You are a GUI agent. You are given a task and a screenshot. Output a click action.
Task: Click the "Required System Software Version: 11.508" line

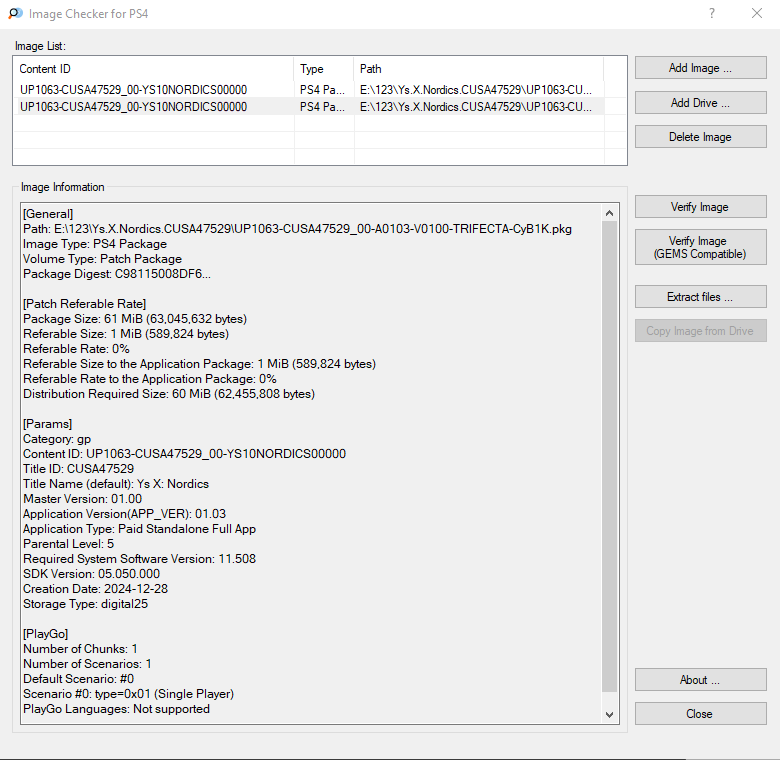(x=139, y=559)
